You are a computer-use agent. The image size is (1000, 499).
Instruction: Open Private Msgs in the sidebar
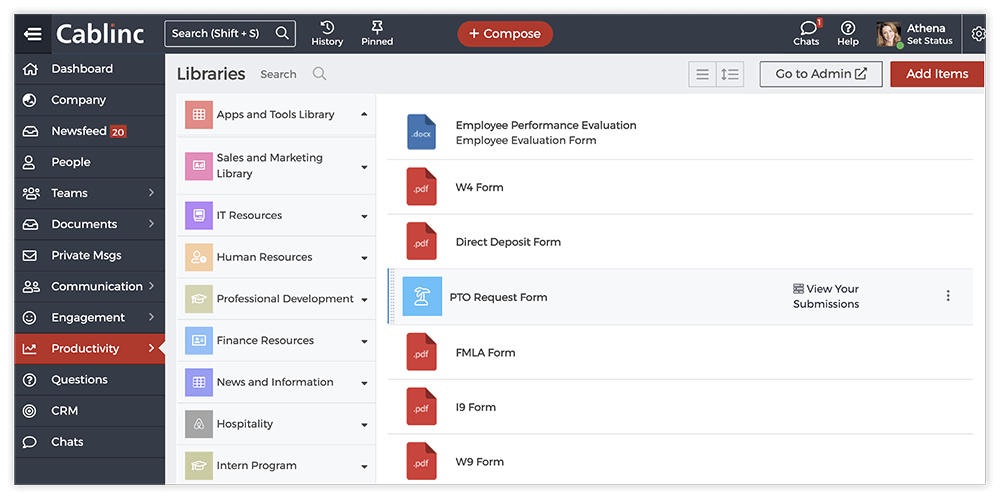tap(89, 255)
